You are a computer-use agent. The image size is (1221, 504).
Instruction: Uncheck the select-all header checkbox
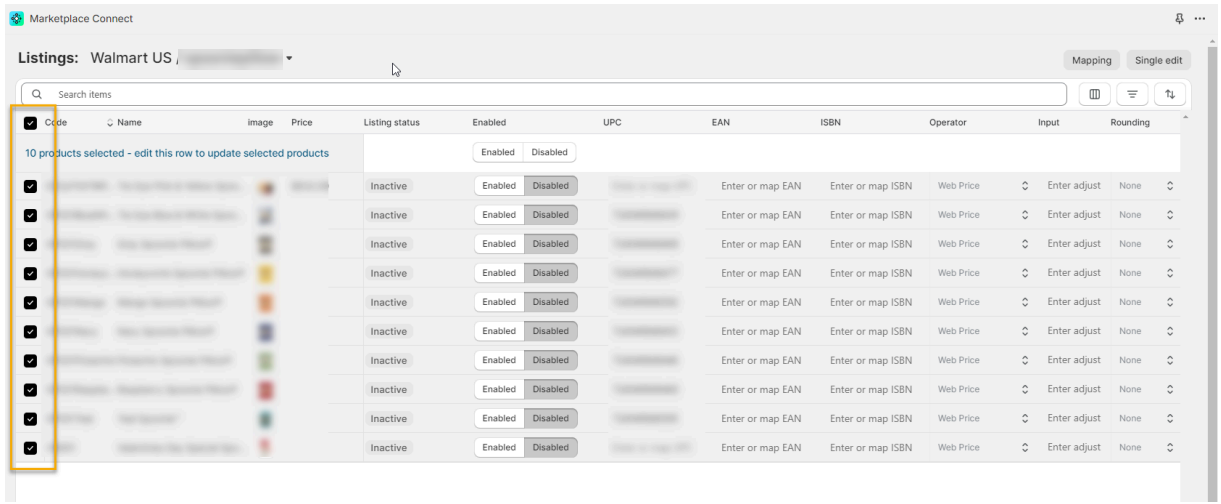coord(30,123)
